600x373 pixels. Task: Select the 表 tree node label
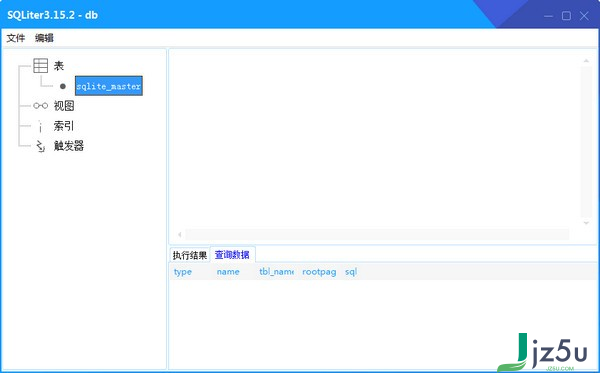pyautogui.click(x=59, y=66)
